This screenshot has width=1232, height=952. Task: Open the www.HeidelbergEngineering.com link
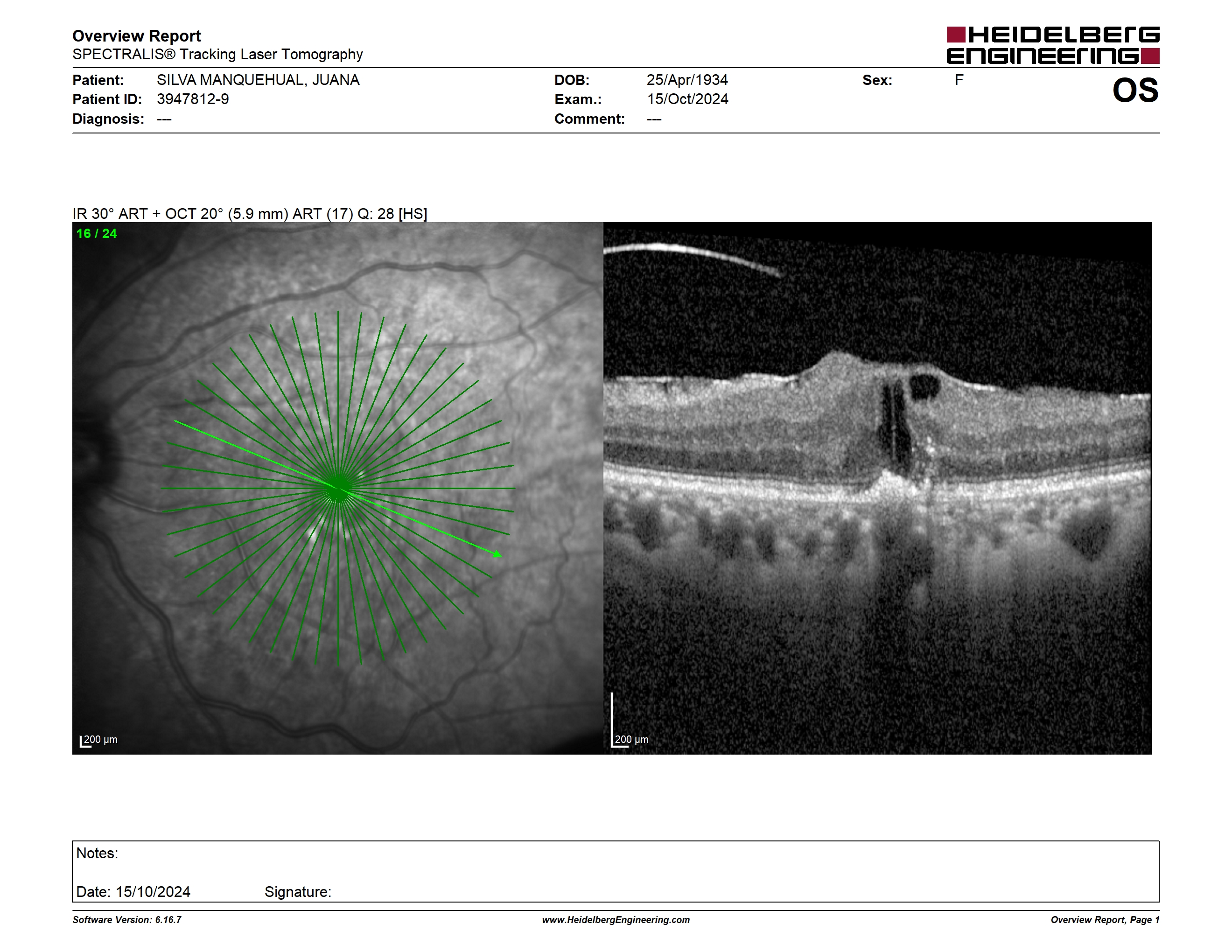616,920
